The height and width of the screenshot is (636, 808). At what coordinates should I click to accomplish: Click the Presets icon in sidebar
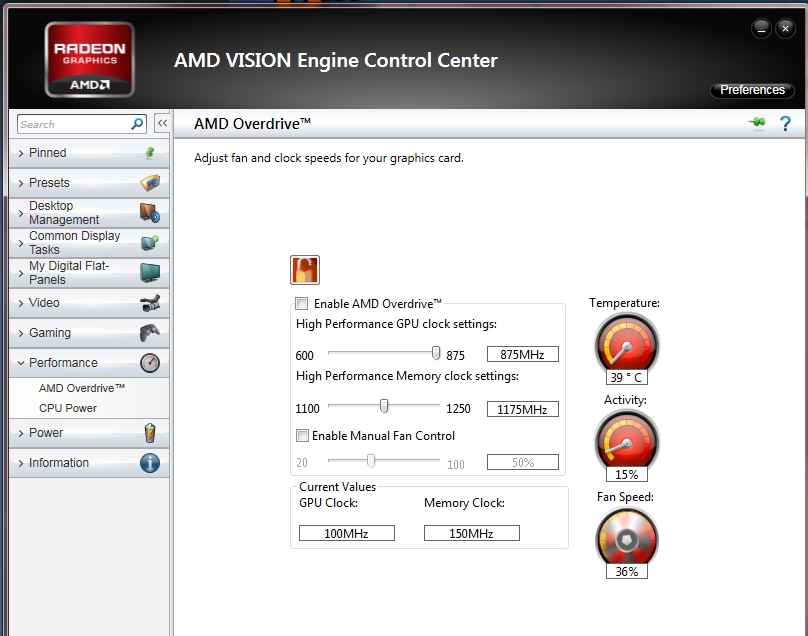tap(150, 182)
